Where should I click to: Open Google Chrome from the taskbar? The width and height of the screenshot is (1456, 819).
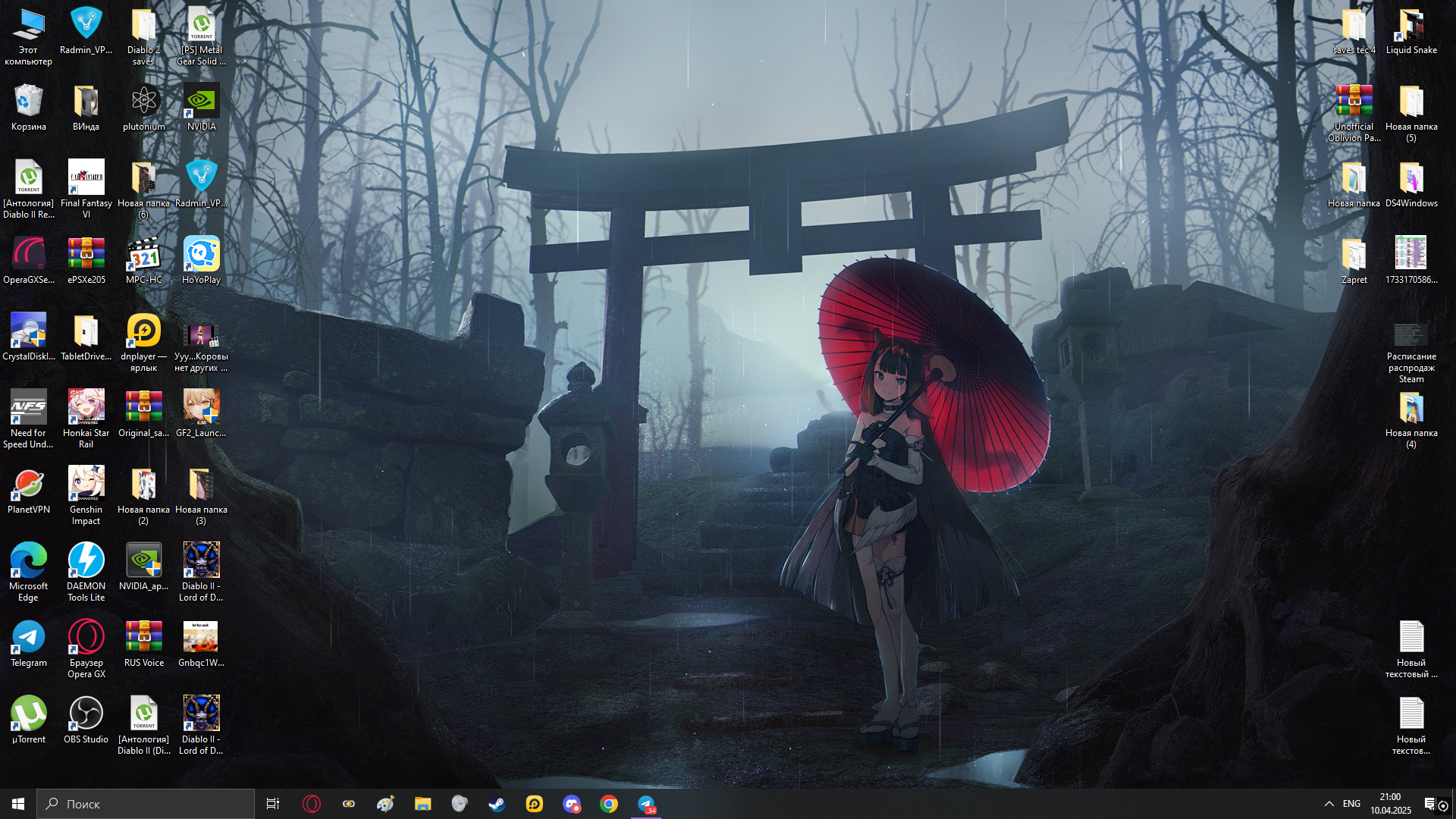(x=609, y=804)
